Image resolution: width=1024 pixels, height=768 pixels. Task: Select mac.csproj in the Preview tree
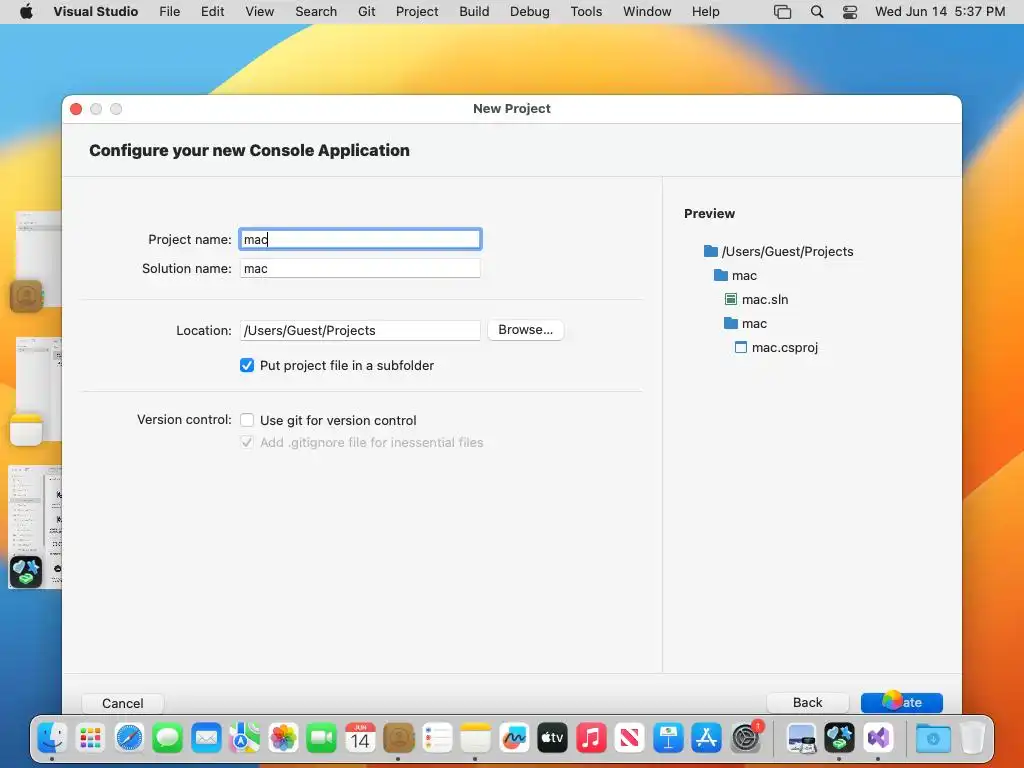pos(776,347)
